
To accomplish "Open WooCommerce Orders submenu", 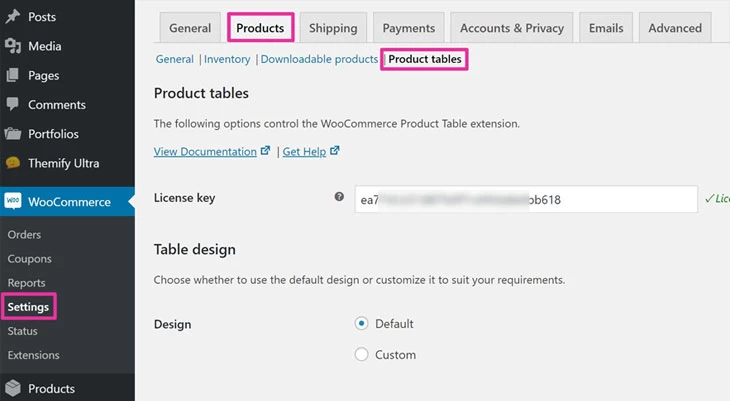I will coord(24,234).
